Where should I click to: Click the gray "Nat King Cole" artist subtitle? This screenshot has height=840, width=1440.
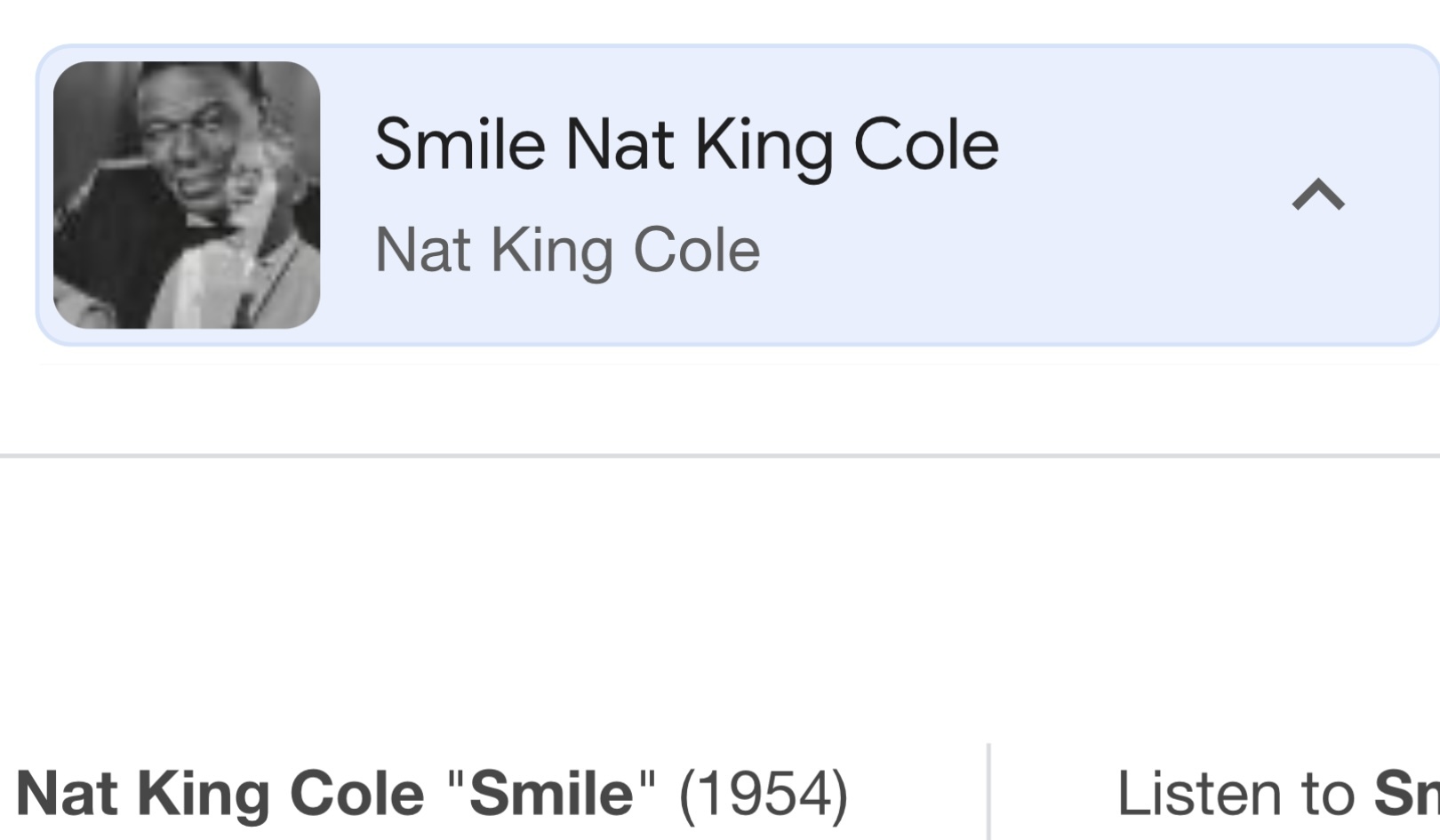point(567,251)
